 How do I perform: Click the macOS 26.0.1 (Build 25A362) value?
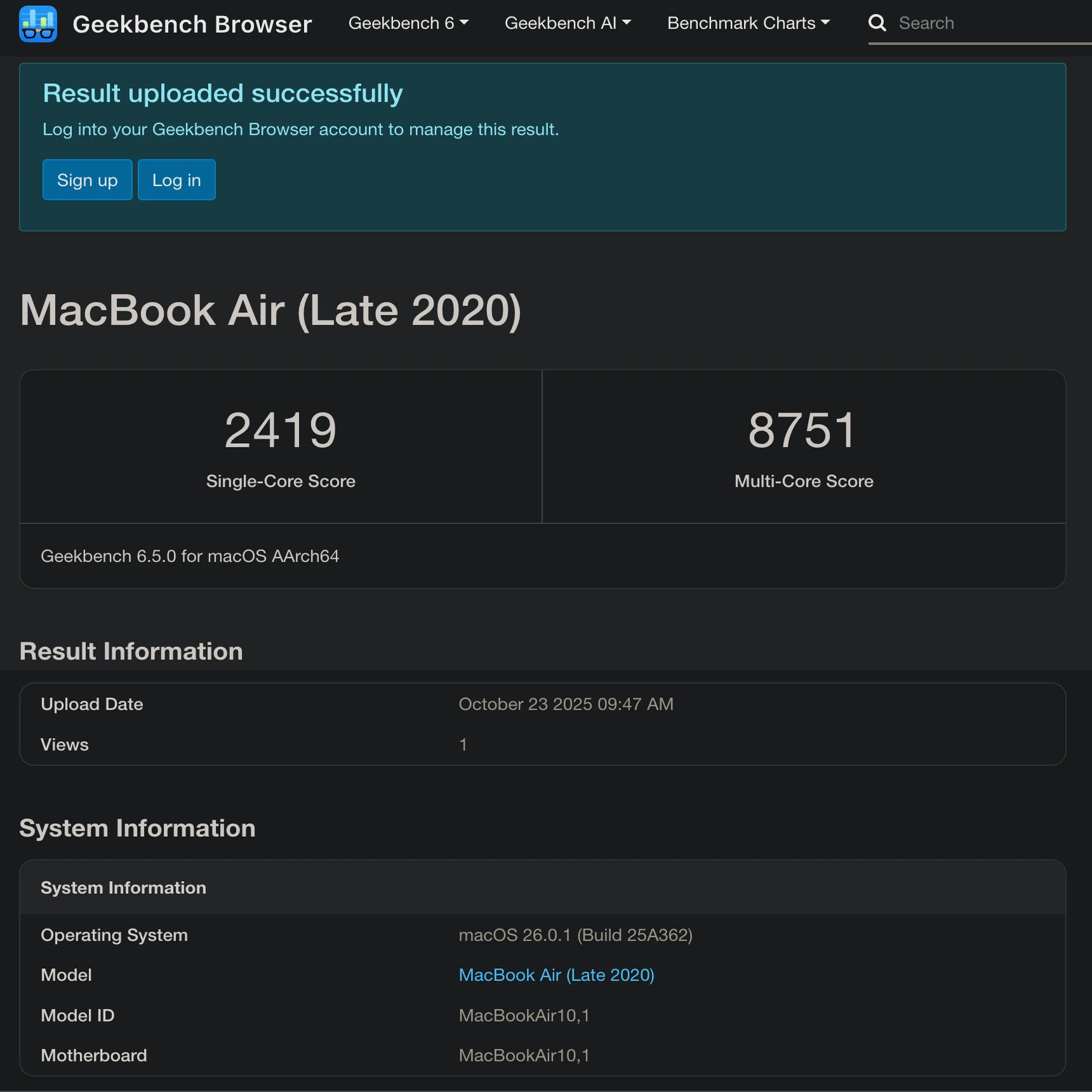coord(575,935)
